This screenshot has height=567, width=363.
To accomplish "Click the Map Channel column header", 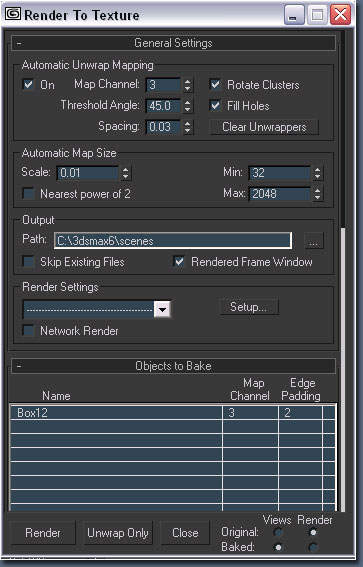I will 250,389.
